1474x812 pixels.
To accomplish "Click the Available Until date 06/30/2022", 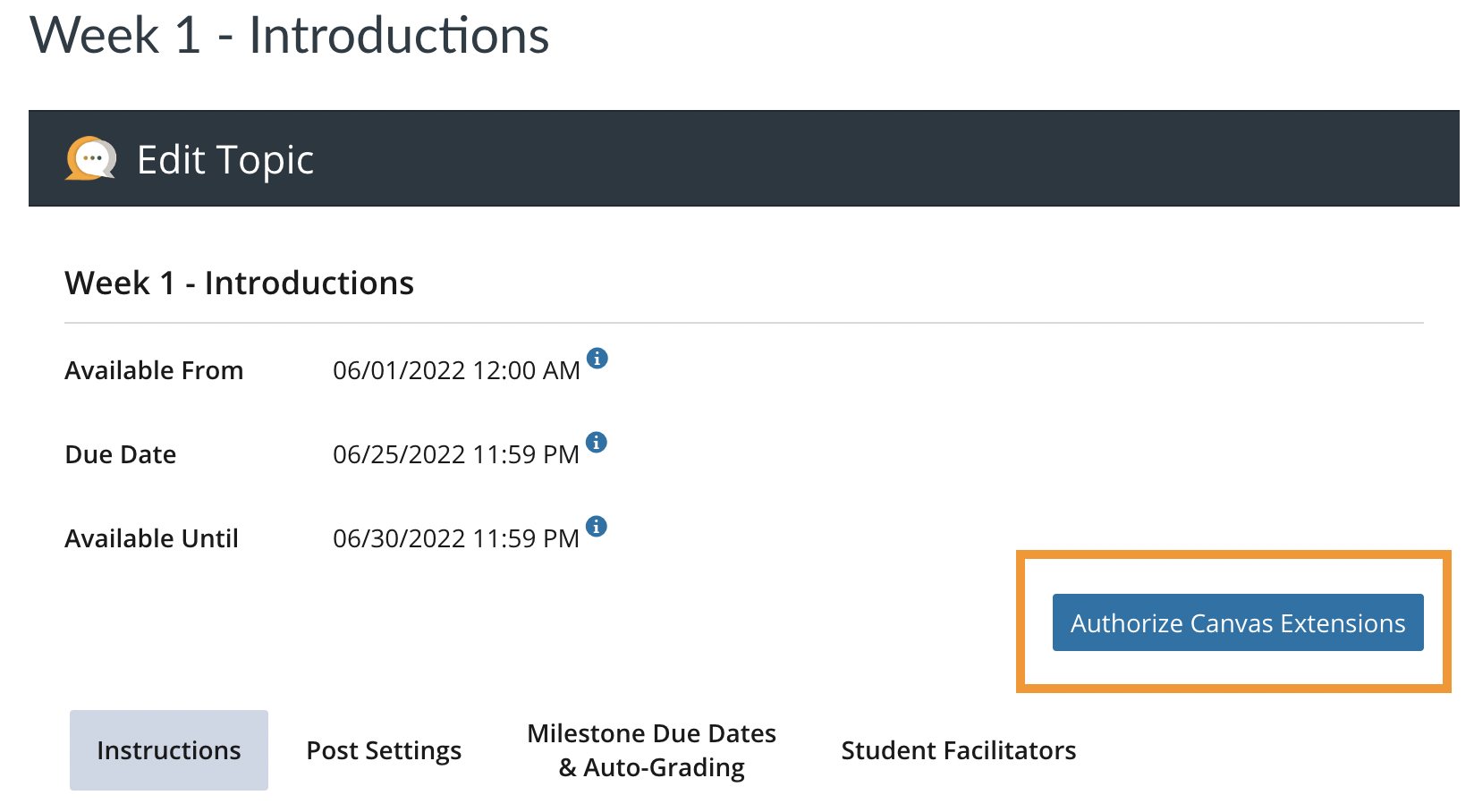I will pyautogui.click(x=456, y=537).
